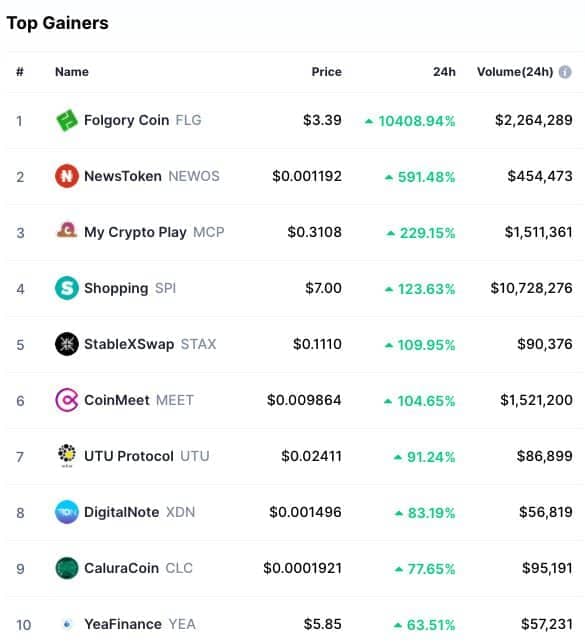Open the YeaFinance YEA coin link
The image size is (585, 642).
pyautogui.click(x=140, y=624)
